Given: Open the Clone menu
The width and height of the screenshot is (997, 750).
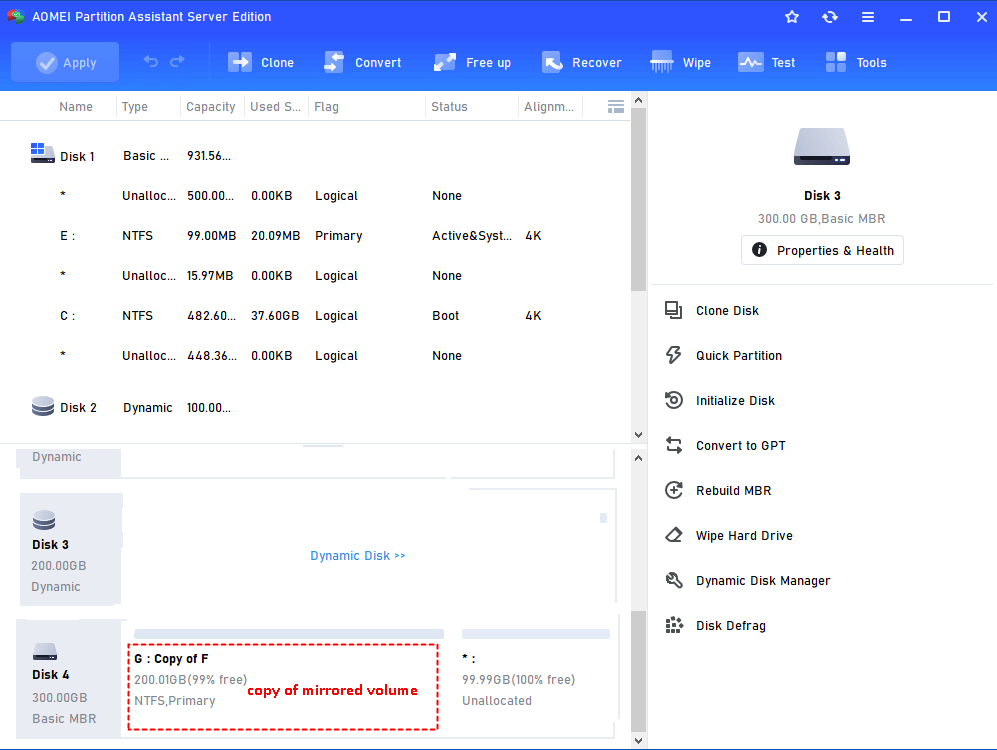Looking at the screenshot, I should pyautogui.click(x=261, y=62).
